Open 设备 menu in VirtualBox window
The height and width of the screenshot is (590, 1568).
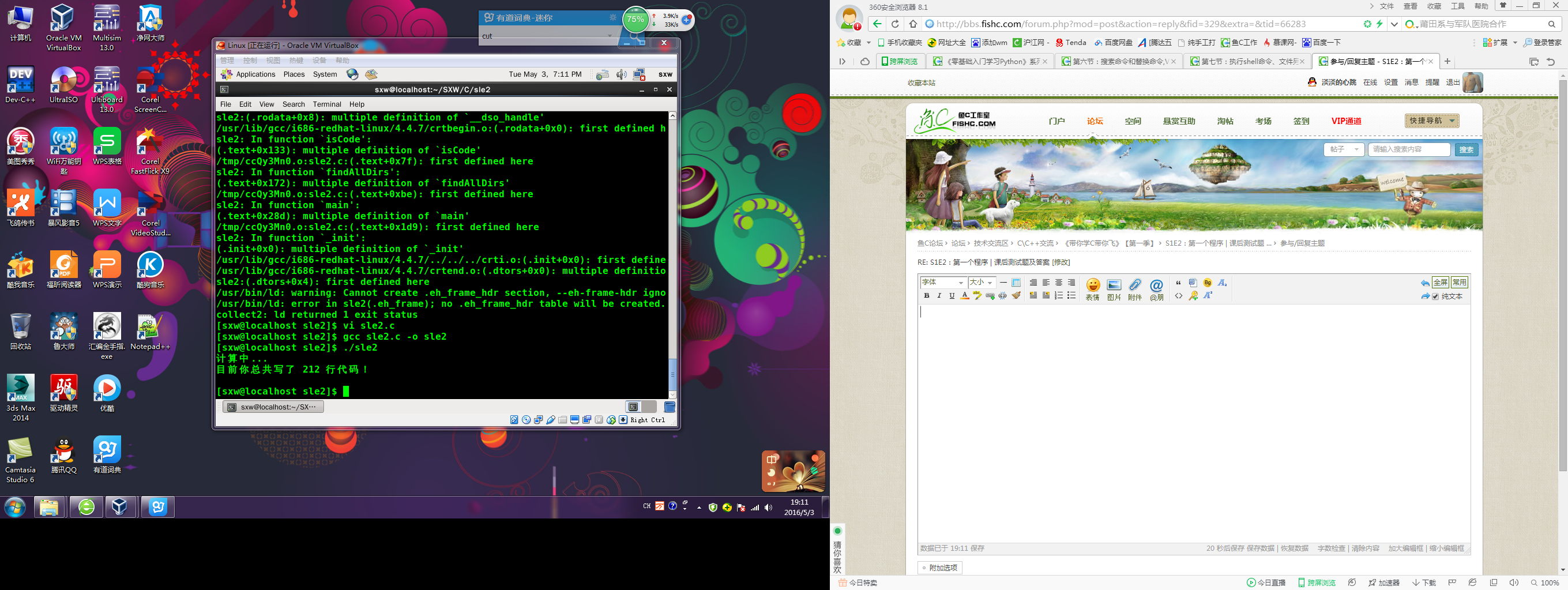coord(319,61)
